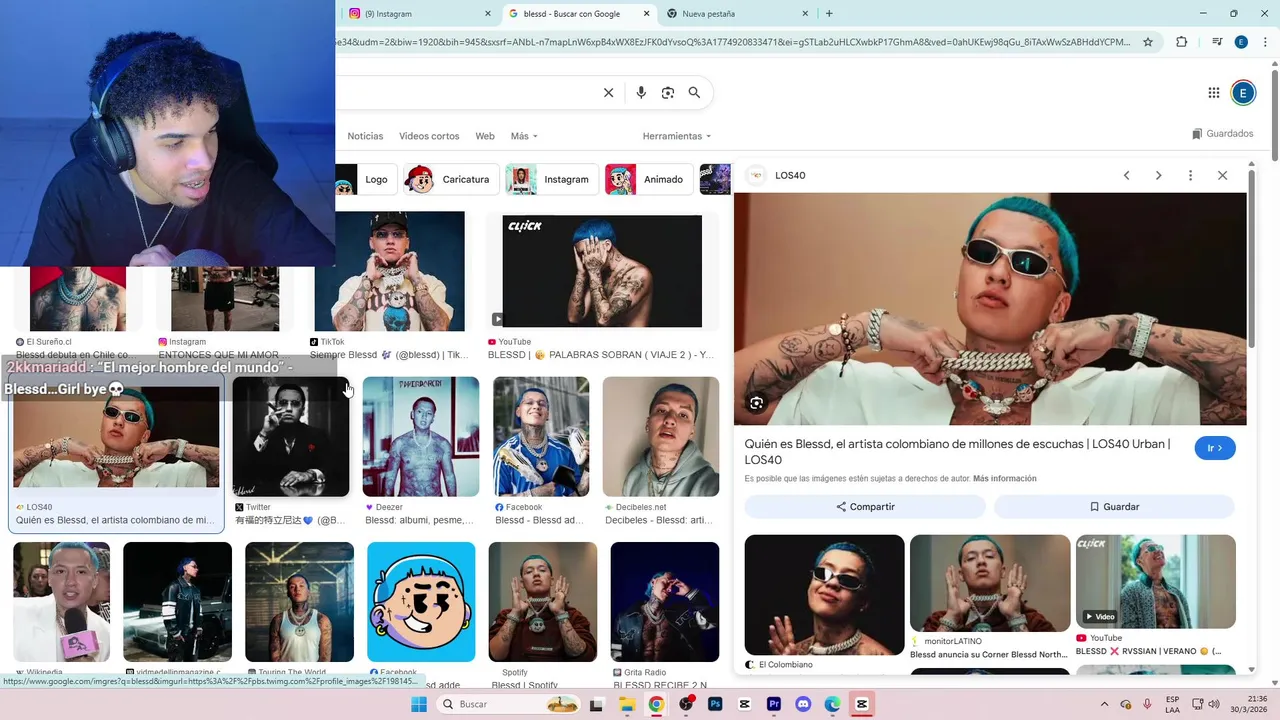Switch to the Noticias tab
Image resolution: width=1280 pixels, height=720 pixels.
coord(365,136)
